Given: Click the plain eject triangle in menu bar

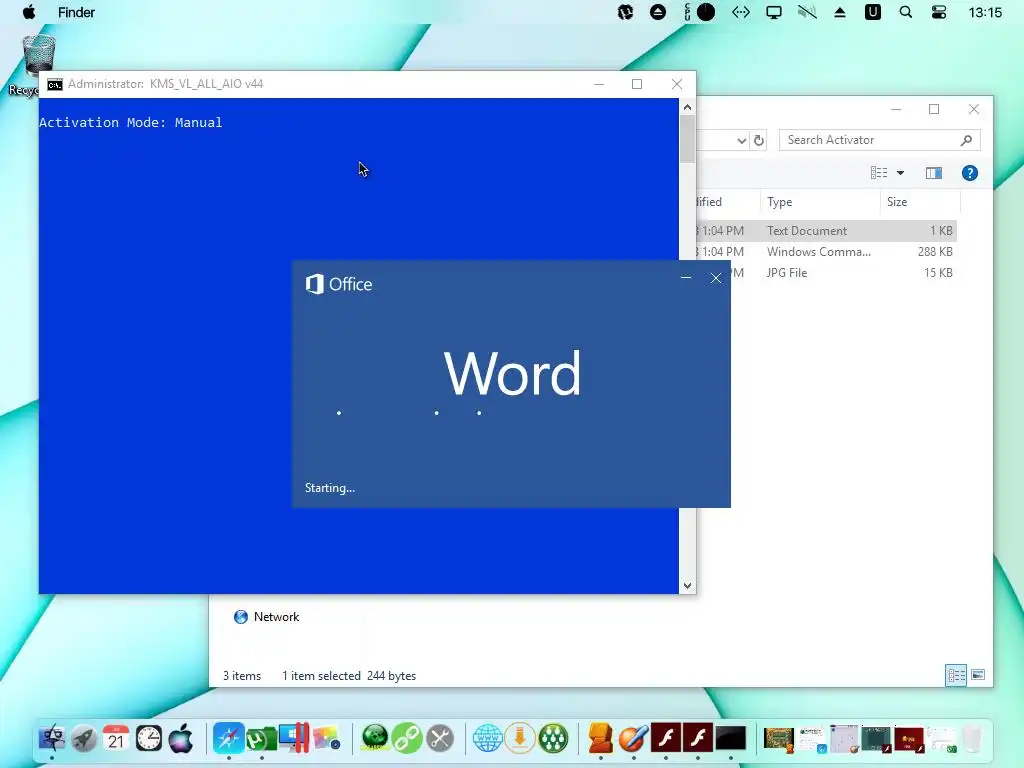Looking at the screenshot, I should [x=840, y=12].
